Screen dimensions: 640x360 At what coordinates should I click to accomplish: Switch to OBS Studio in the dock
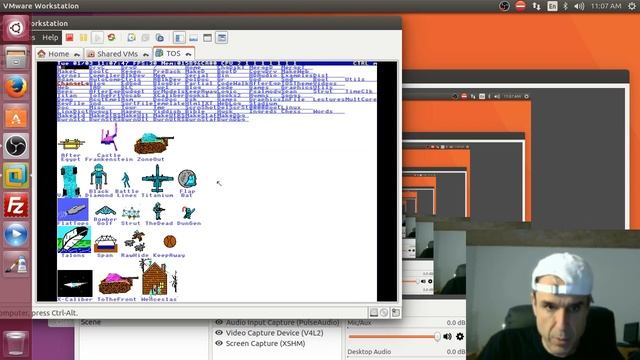16,146
